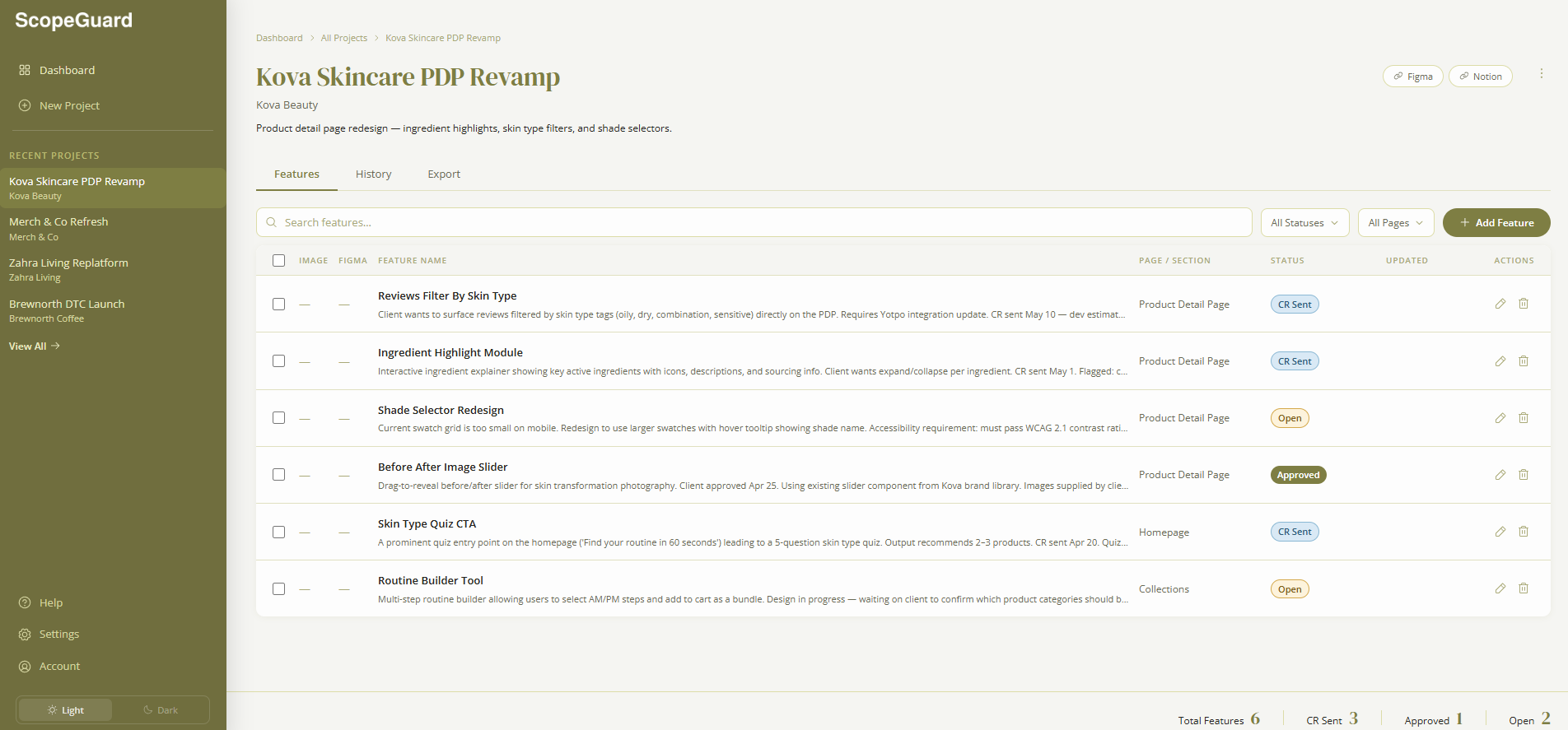Check the Ingredient Highlight Module row
Image resolution: width=1568 pixels, height=730 pixels.
pyautogui.click(x=279, y=361)
